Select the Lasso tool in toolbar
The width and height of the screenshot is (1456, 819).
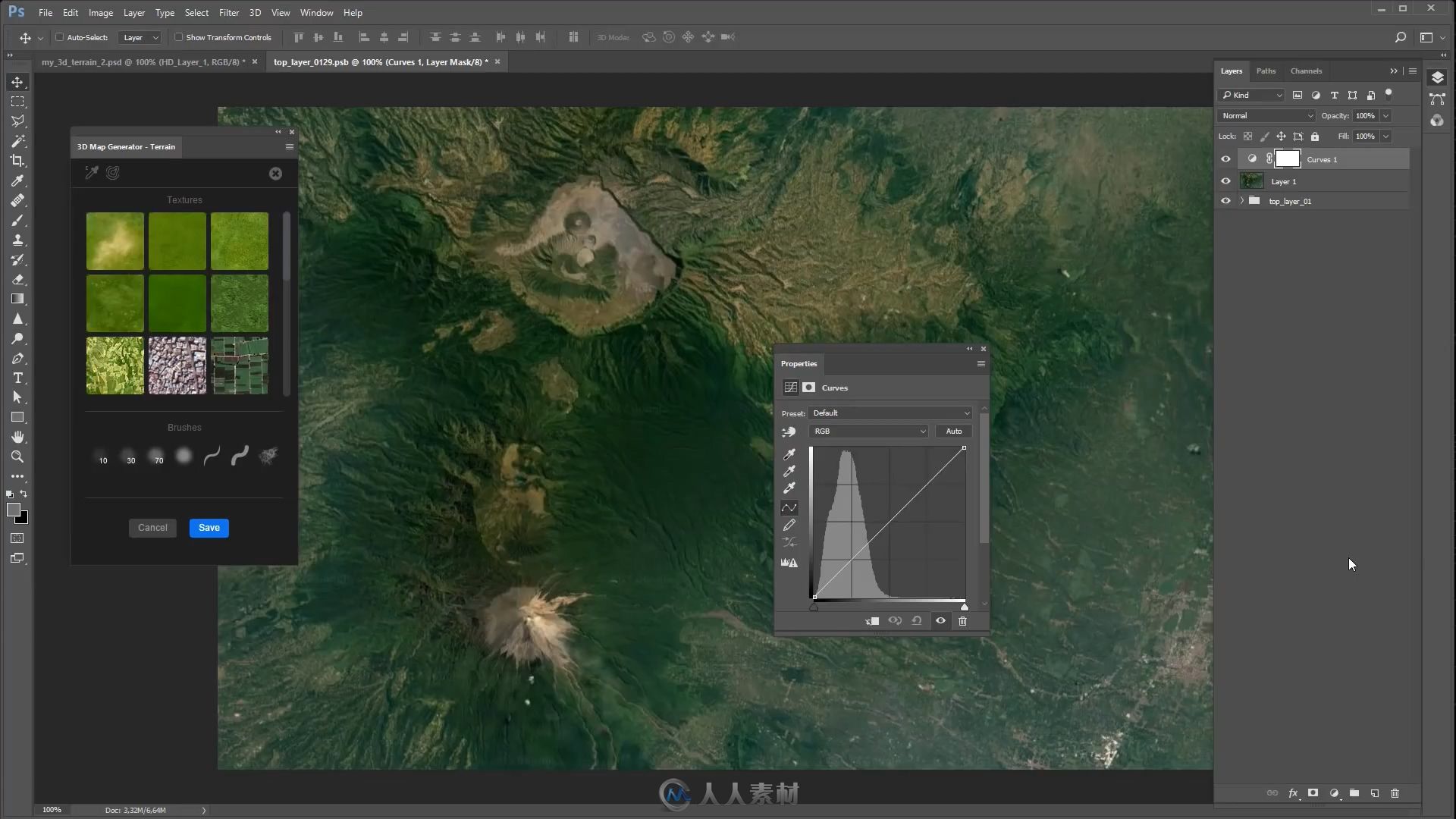[18, 120]
